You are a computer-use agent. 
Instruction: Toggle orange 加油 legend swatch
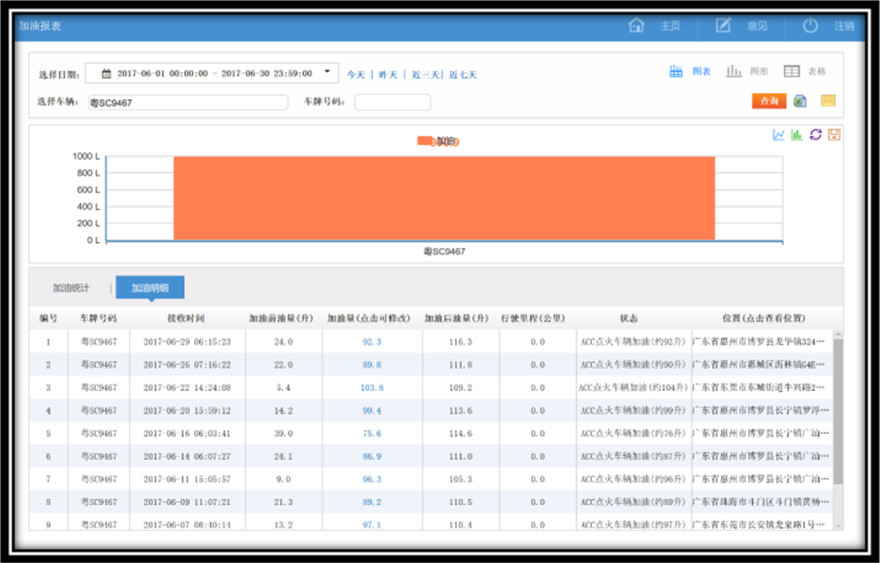pyautogui.click(x=426, y=142)
